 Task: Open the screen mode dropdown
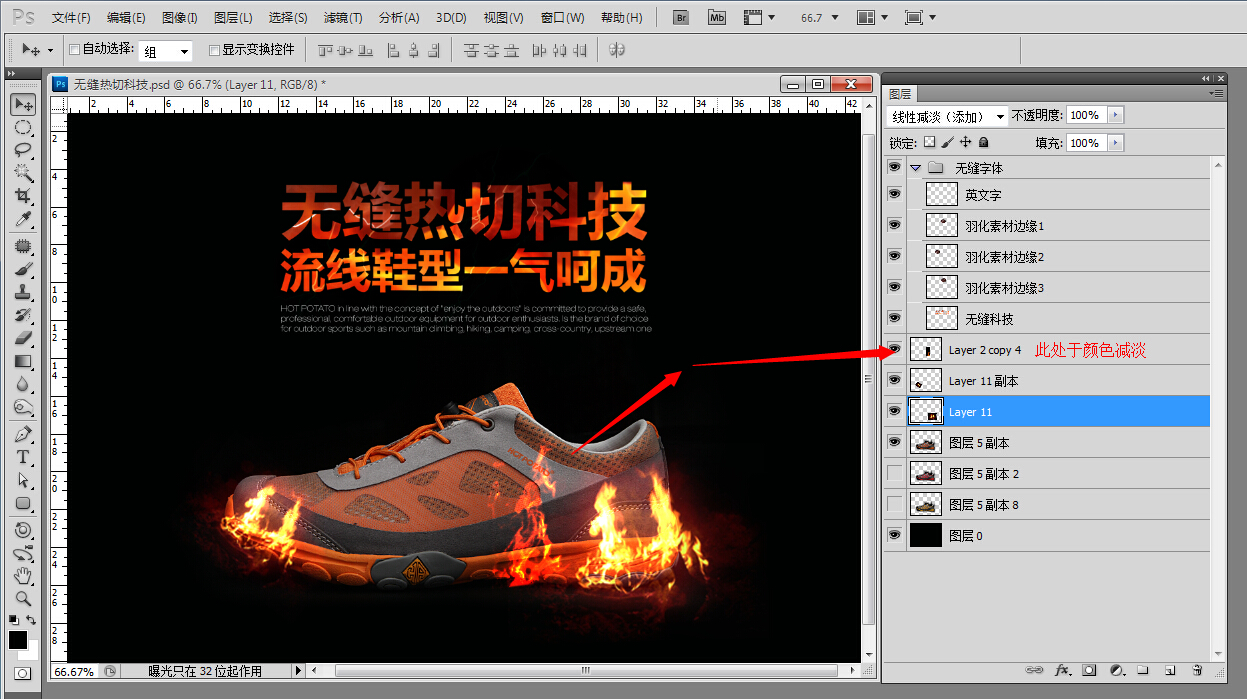click(x=920, y=18)
